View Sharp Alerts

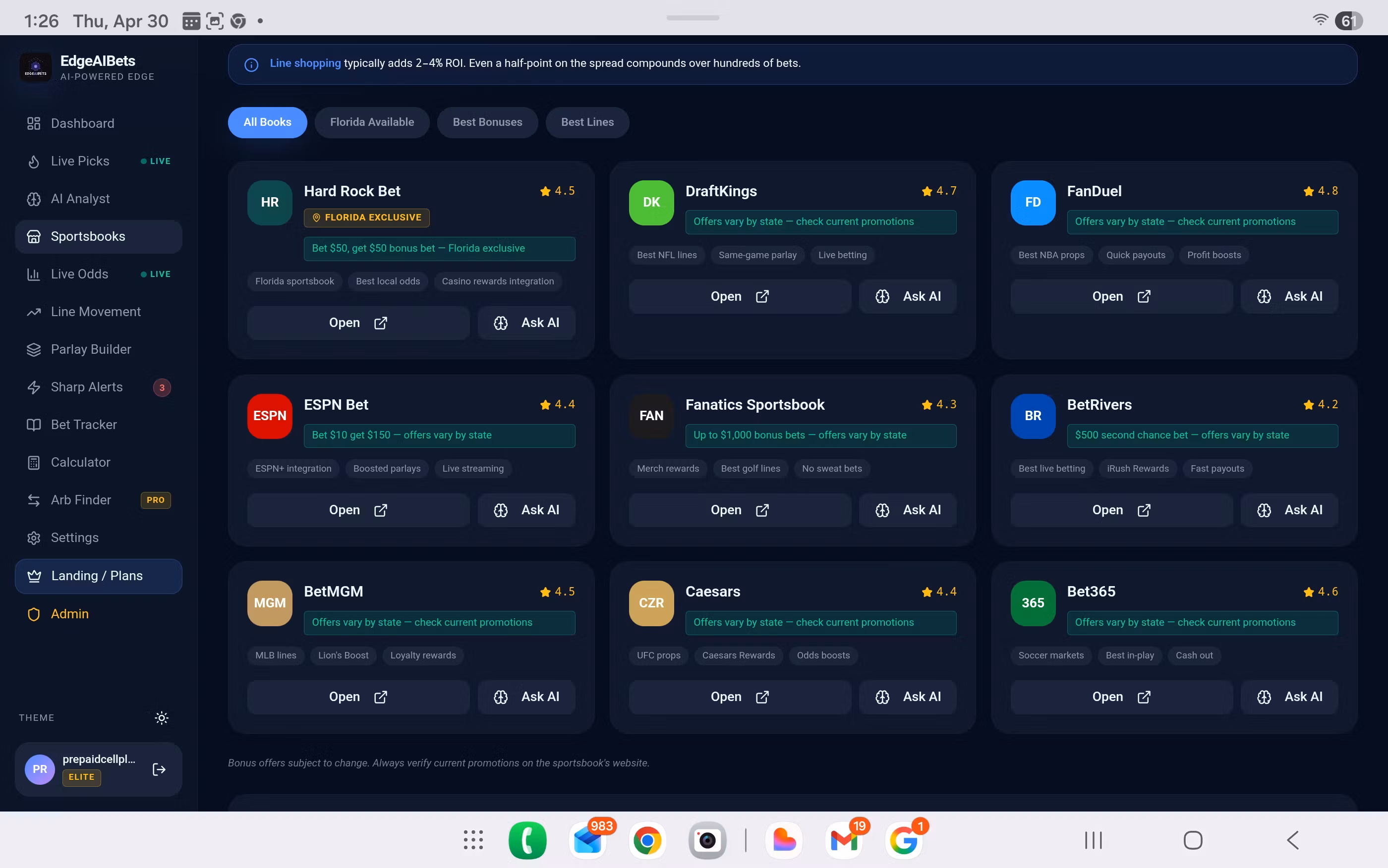[98, 387]
